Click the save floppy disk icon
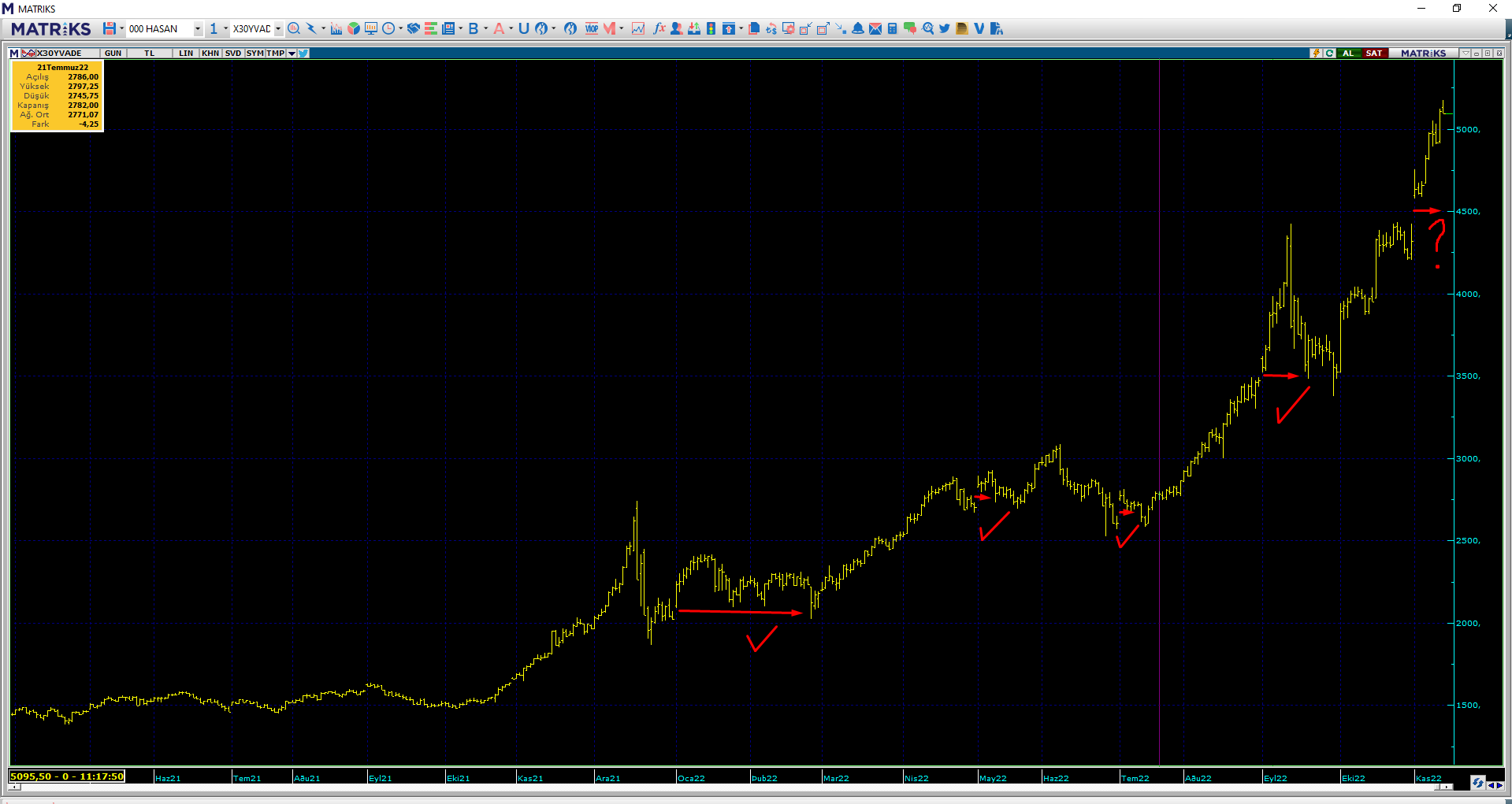This screenshot has width=1512, height=804. [x=110, y=28]
